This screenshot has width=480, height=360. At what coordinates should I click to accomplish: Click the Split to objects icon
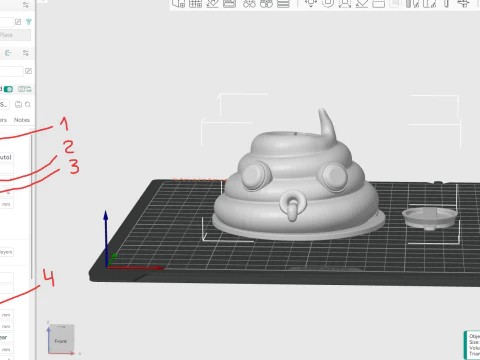click(249, 3)
